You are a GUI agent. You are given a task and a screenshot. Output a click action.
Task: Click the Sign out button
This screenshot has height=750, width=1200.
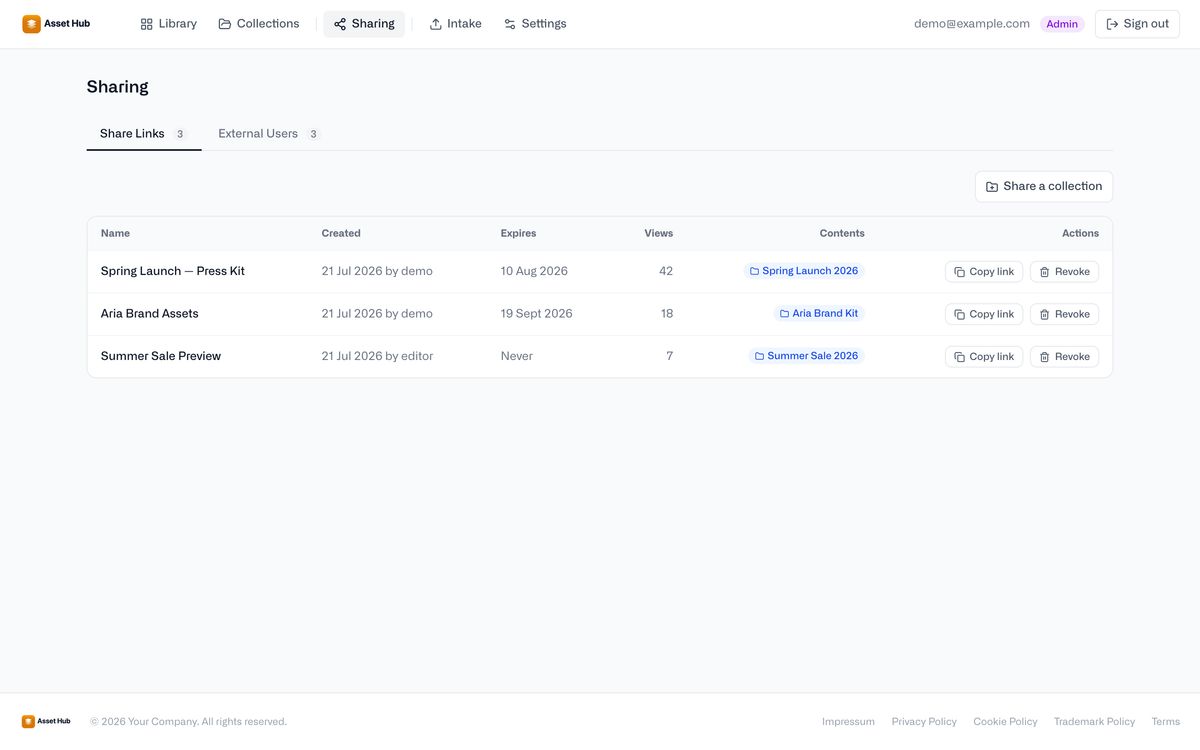[x=1137, y=24]
